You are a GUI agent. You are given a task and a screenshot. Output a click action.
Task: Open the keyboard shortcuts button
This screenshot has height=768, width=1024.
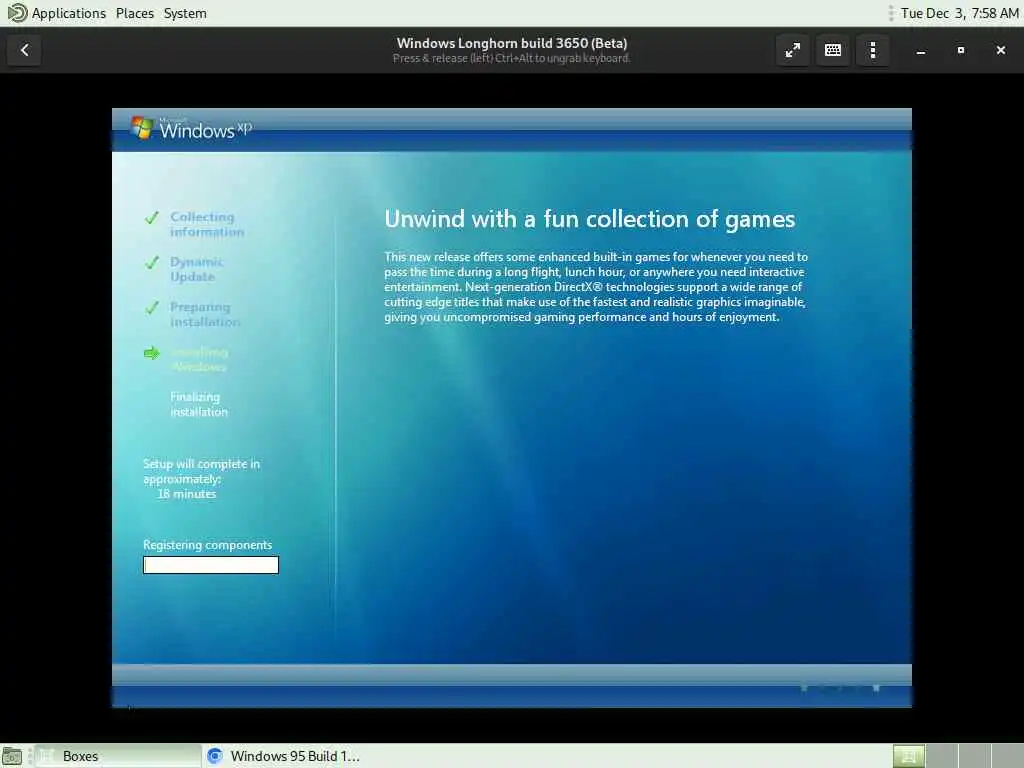[x=833, y=50]
